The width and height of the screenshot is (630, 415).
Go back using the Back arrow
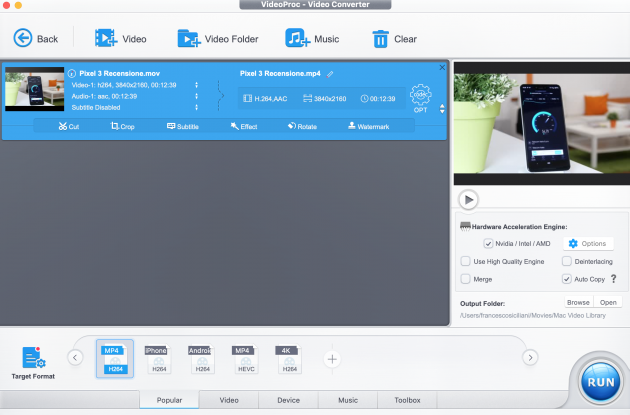pyautogui.click(x=23, y=38)
